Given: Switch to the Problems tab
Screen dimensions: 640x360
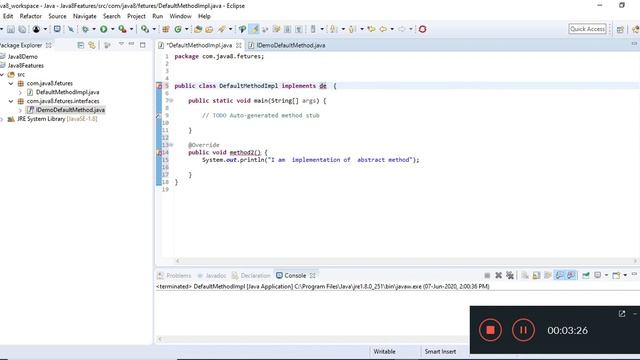Looking at the screenshot, I should 174,276.
